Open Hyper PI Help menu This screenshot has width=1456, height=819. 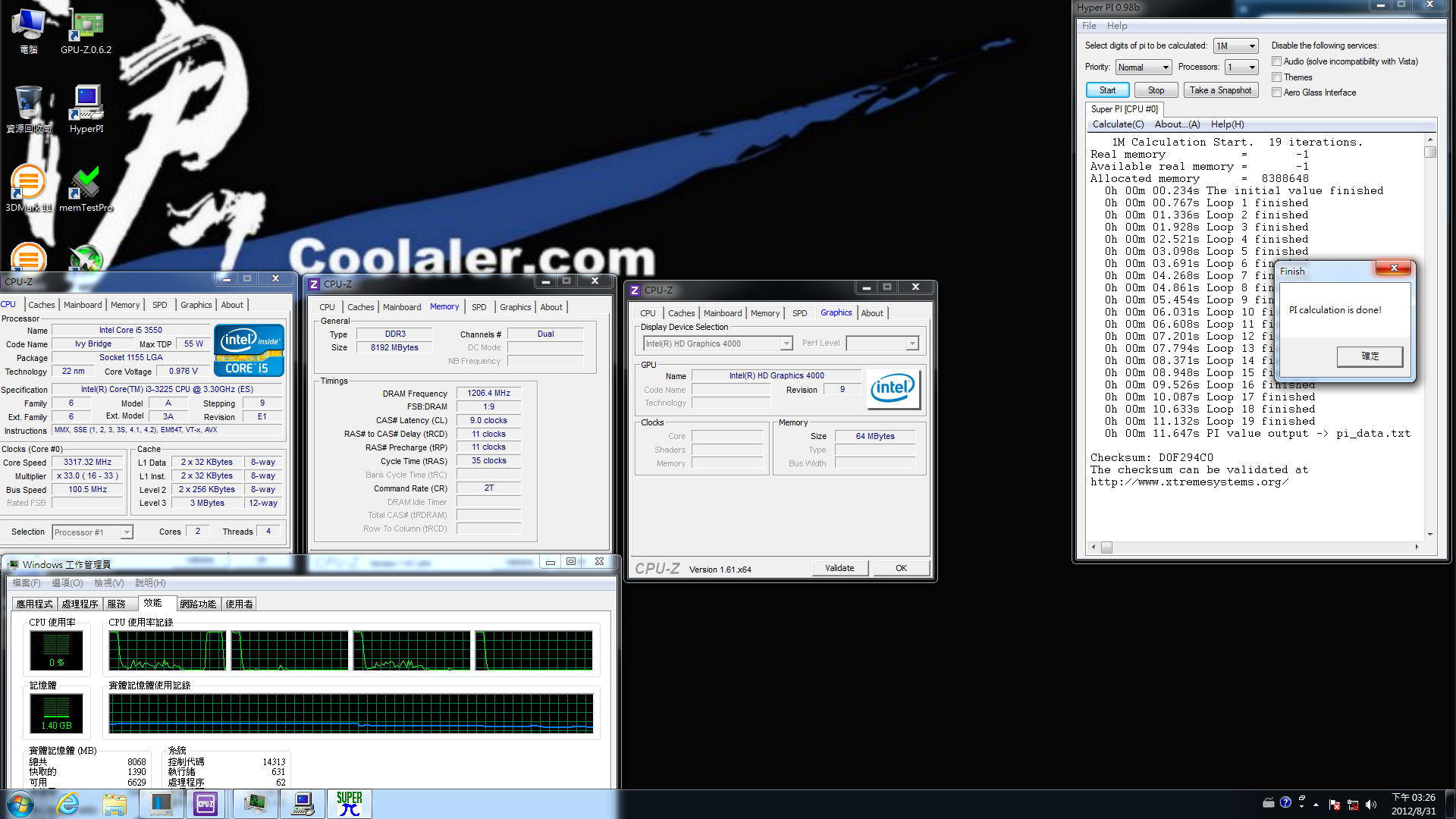1117,26
